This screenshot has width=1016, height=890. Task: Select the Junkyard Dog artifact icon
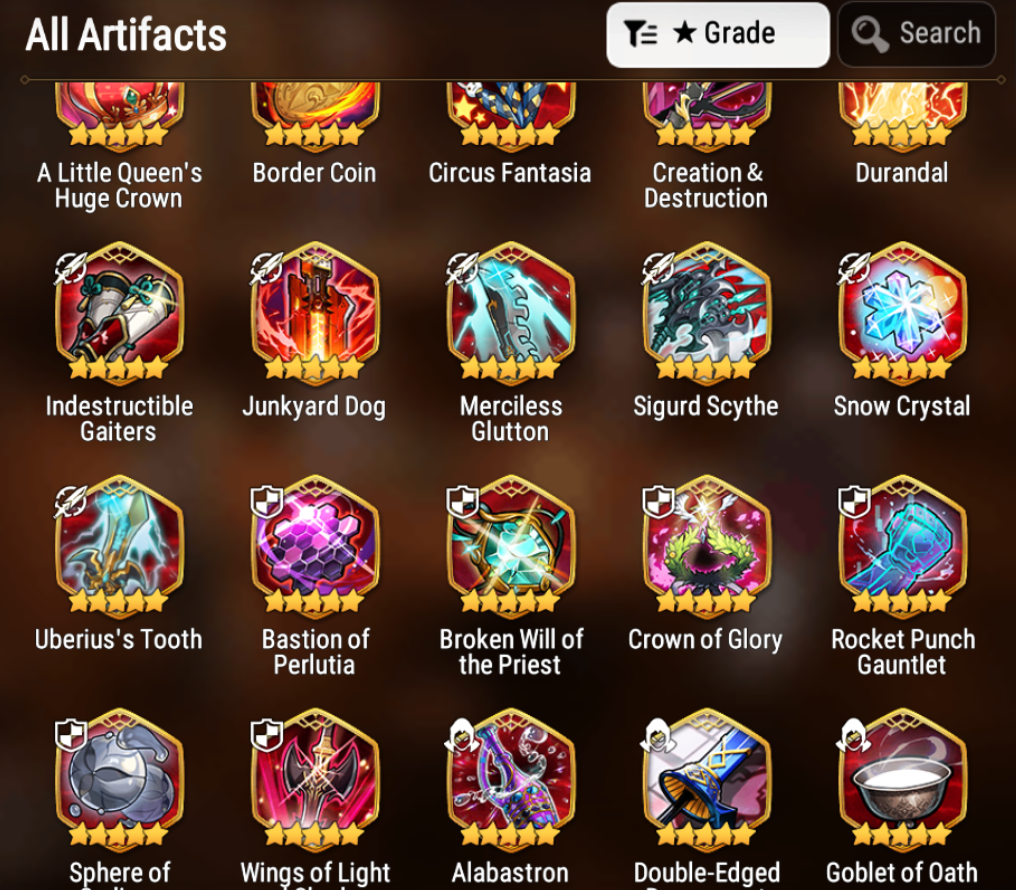pyautogui.click(x=315, y=311)
